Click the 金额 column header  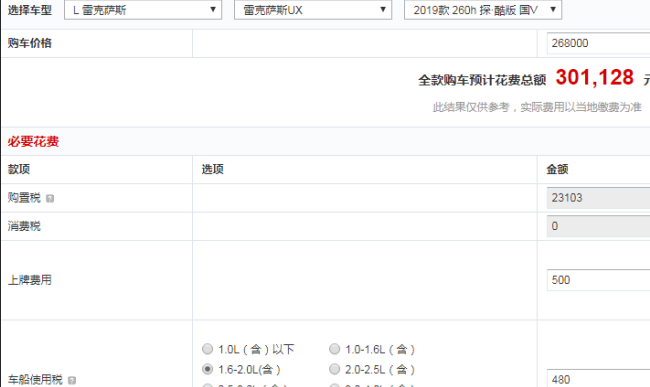click(x=557, y=169)
